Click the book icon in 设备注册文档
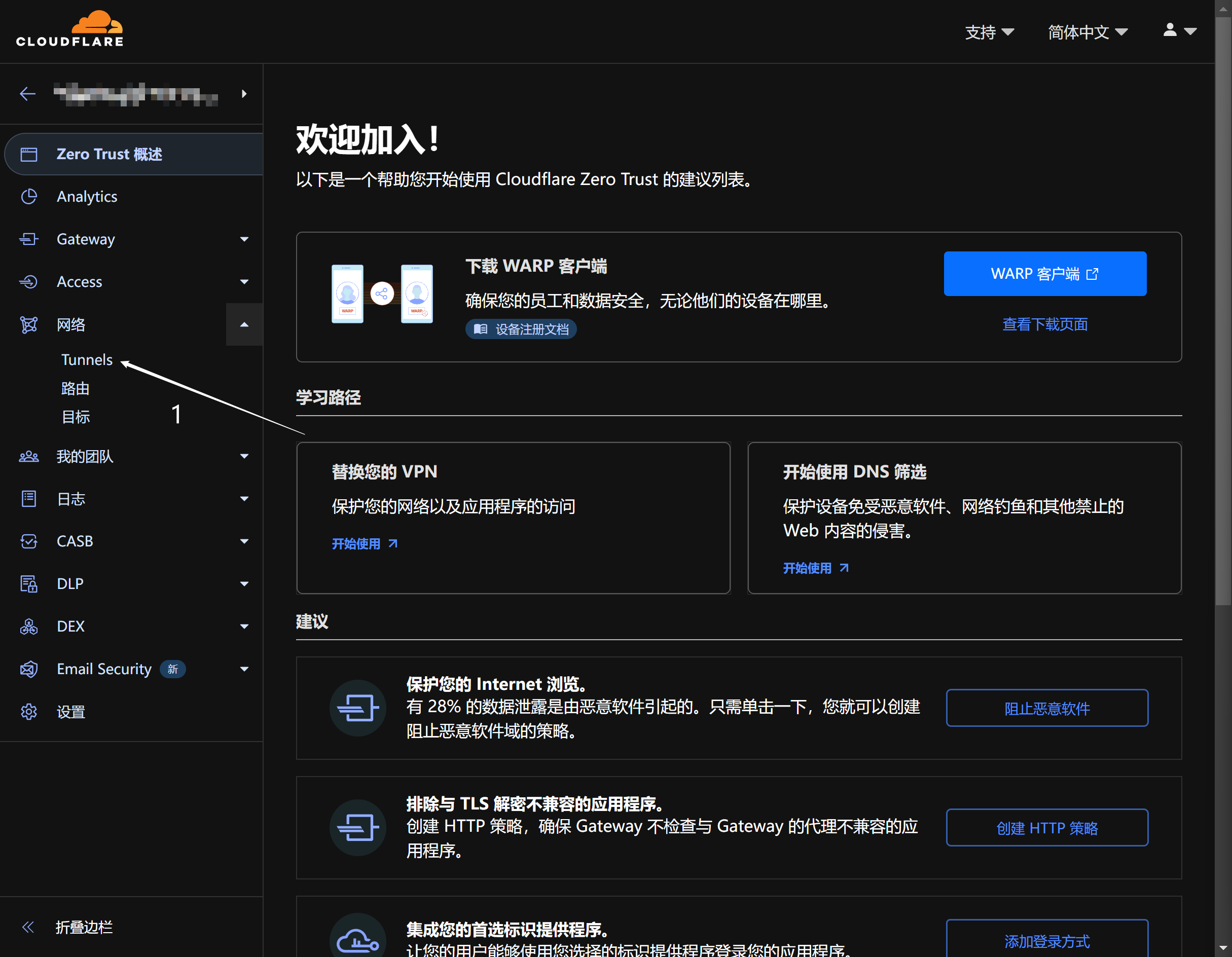The height and width of the screenshot is (957, 1232). (480, 329)
